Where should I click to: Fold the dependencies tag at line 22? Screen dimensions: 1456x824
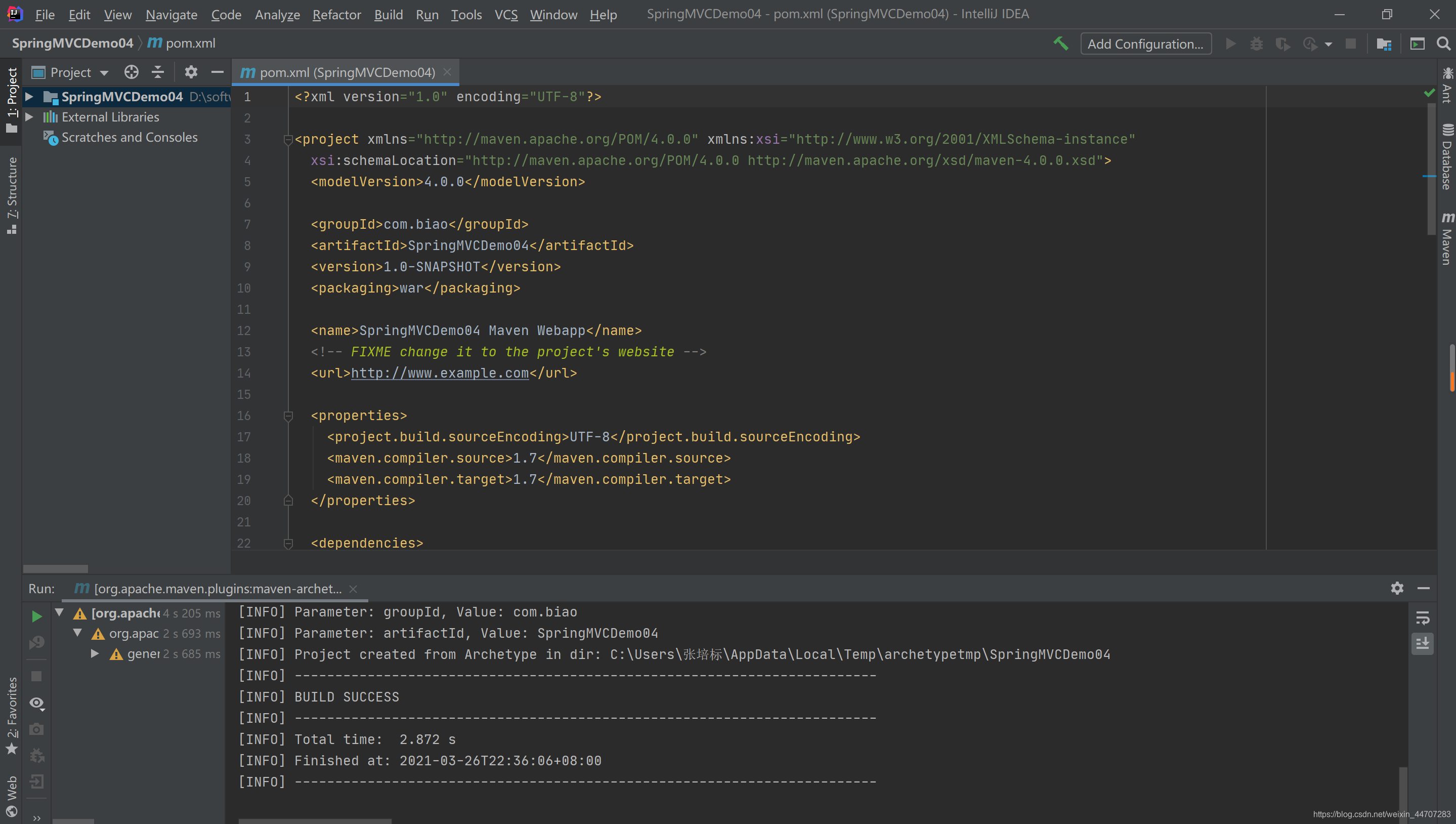[x=288, y=543]
